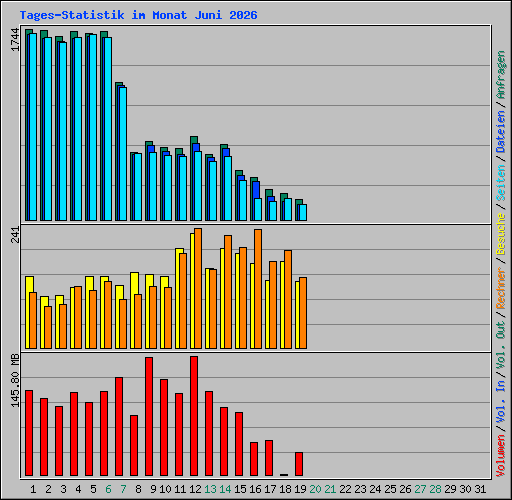Viewport: 512px width, 500px height.
Task: Click the tiny volume bar for day 18
Action: click(284, 475)
